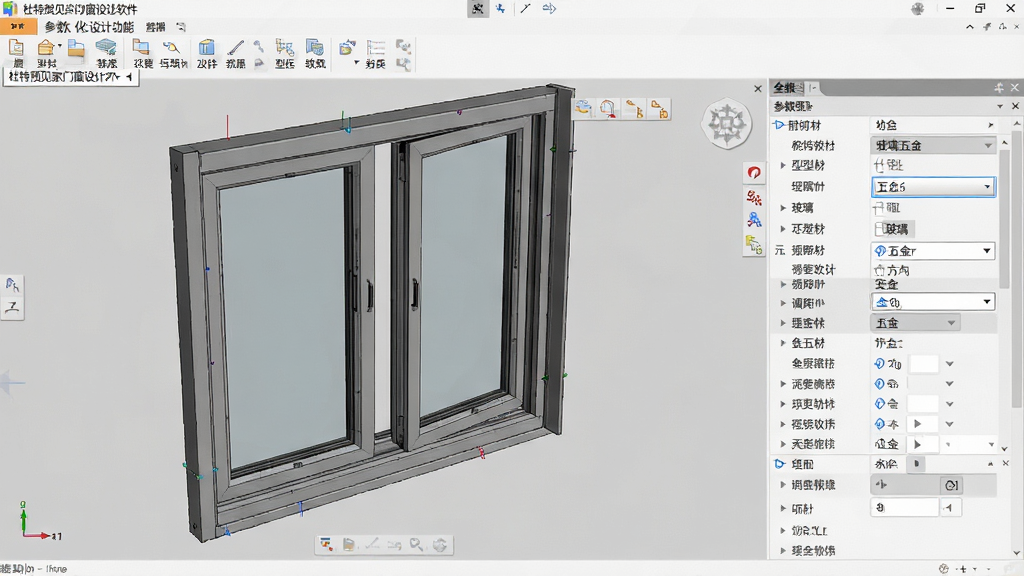
Task: Click the highlighted tool icon in title bar
Action: point(478,8)
